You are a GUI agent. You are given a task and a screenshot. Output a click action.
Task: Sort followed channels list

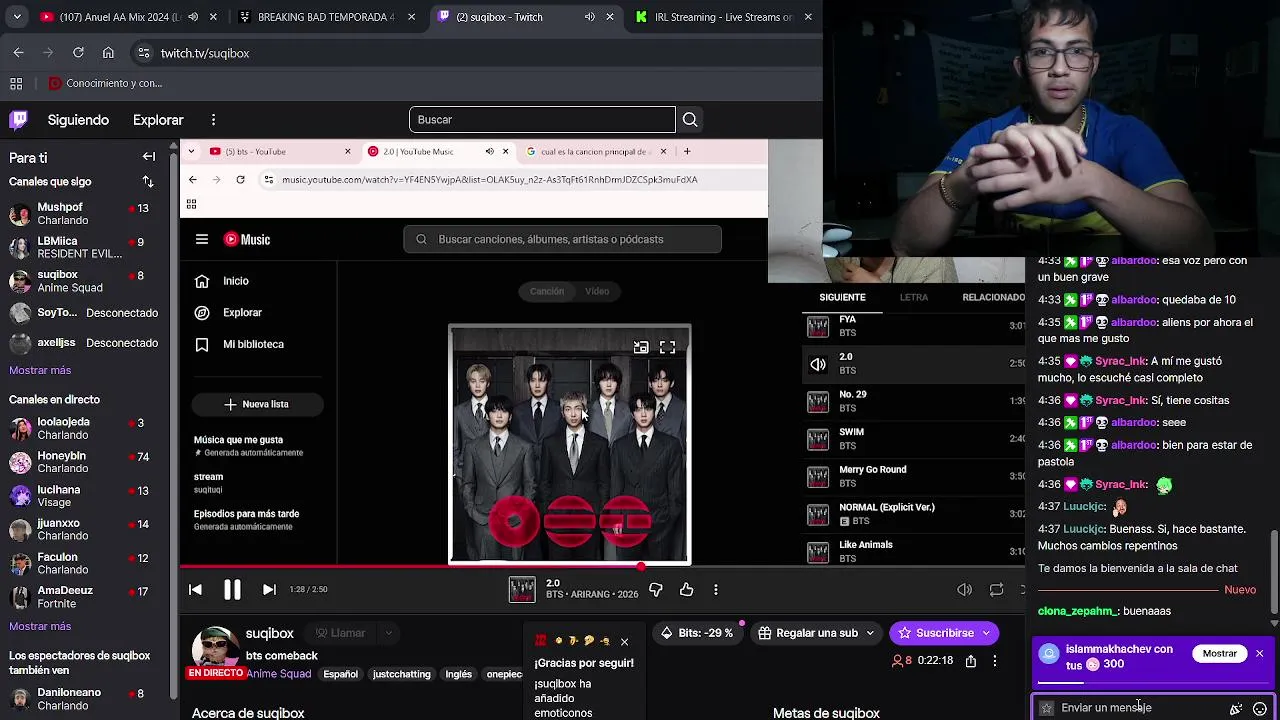148,182
